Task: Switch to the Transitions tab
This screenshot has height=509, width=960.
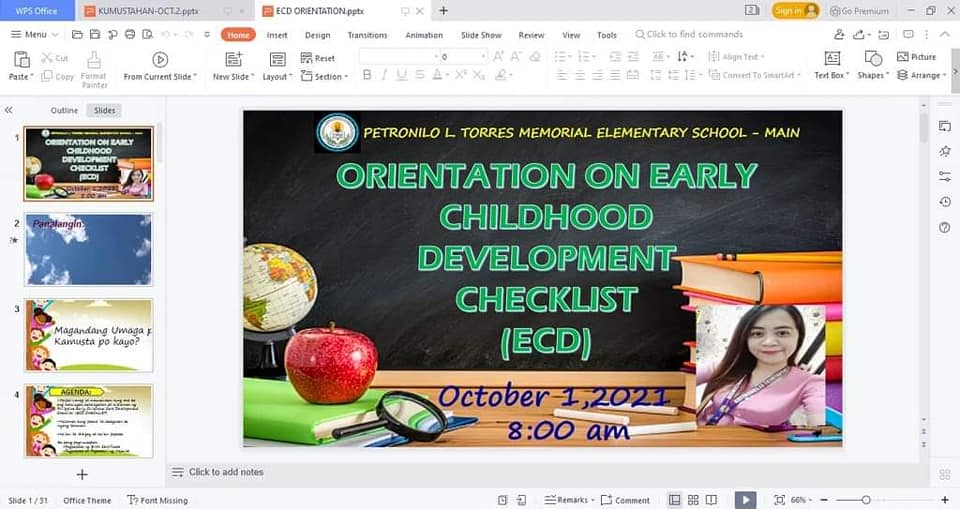Action: tap(367, 35)
